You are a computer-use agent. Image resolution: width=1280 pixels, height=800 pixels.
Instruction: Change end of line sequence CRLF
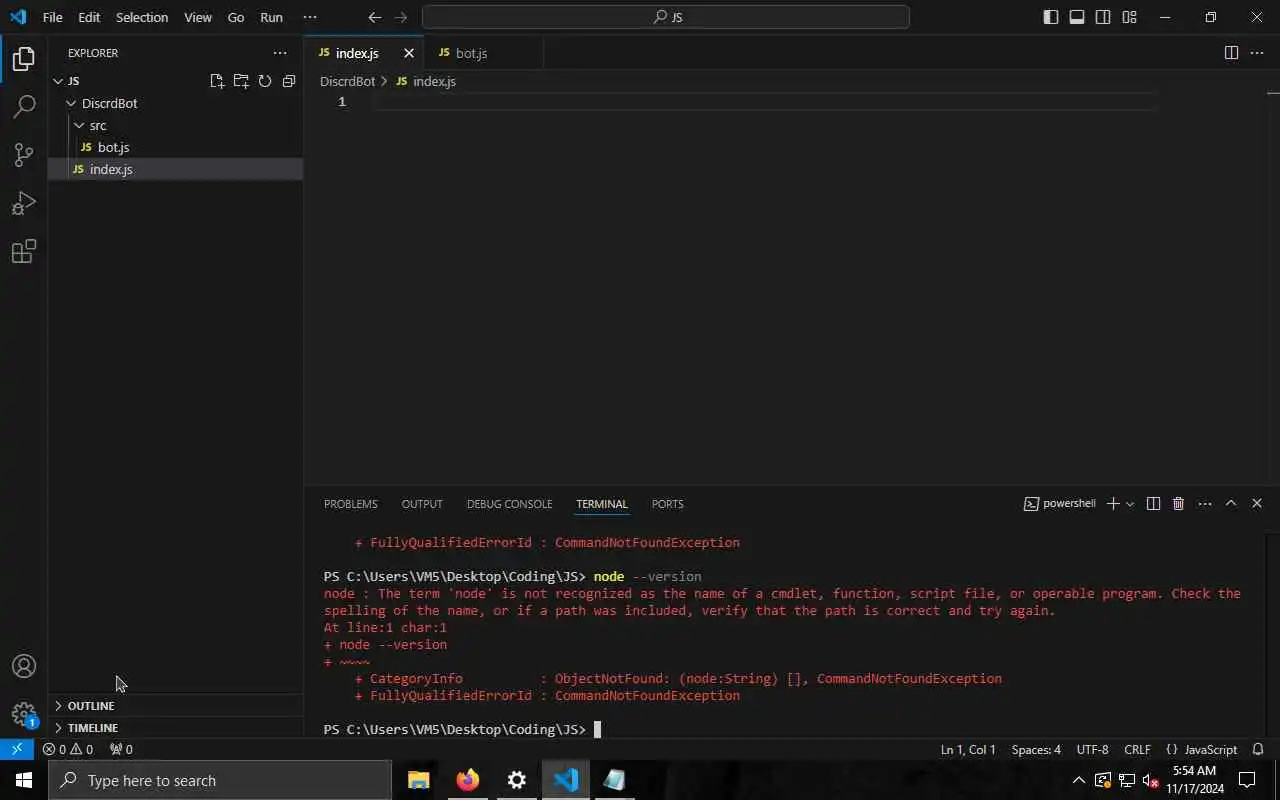point(1137,749)
